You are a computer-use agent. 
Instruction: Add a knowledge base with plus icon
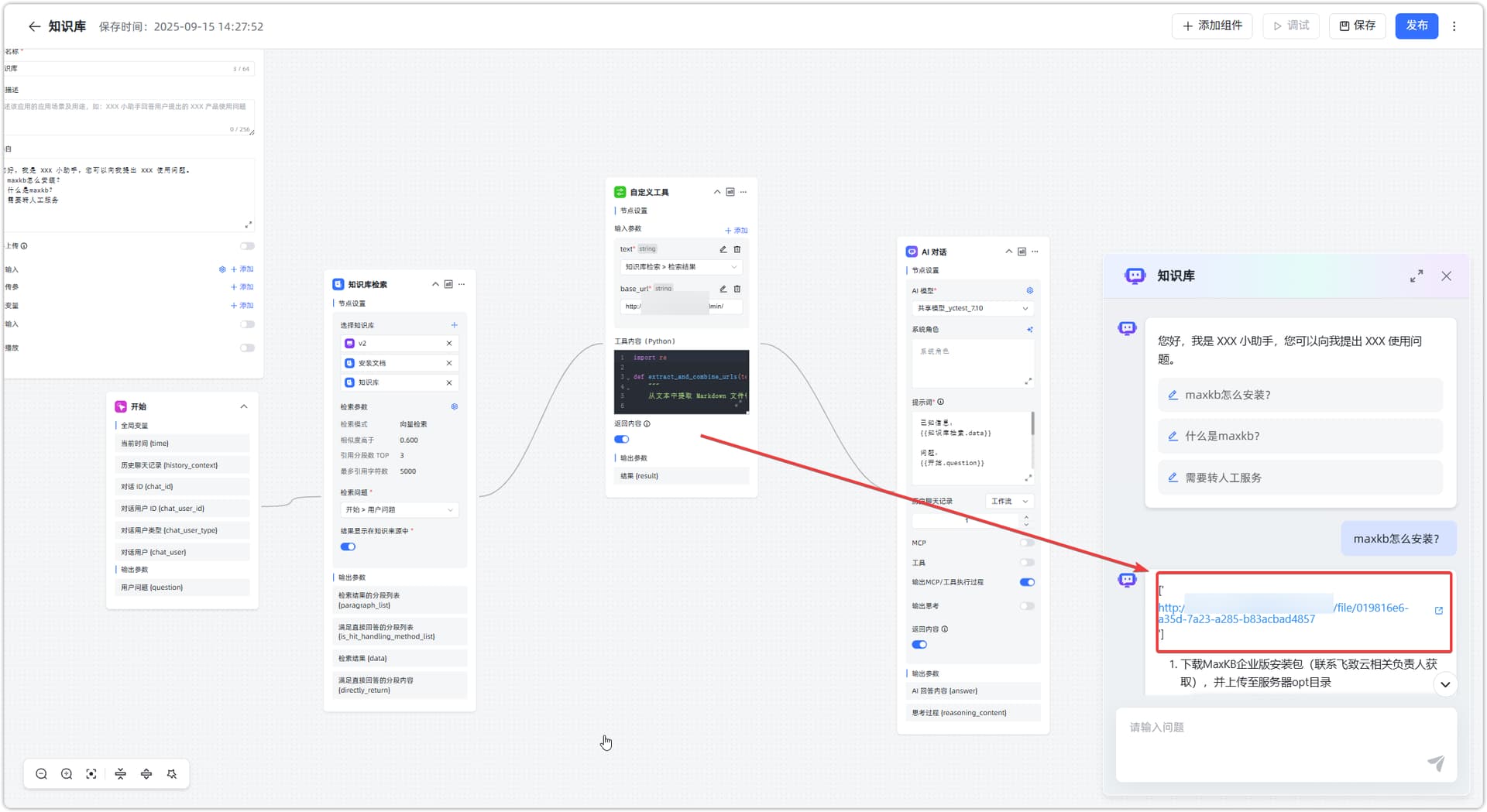click(455, 325)
